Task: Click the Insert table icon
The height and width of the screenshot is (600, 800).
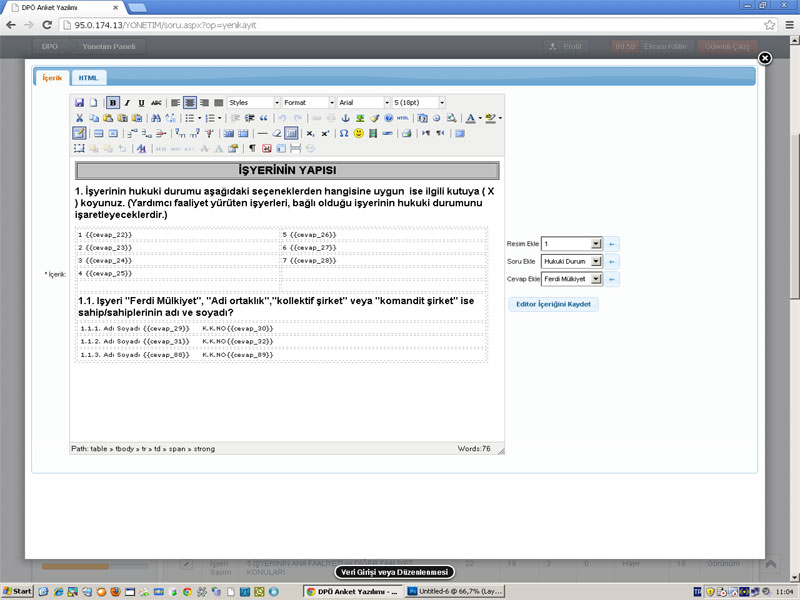Action: coord(79,133)
